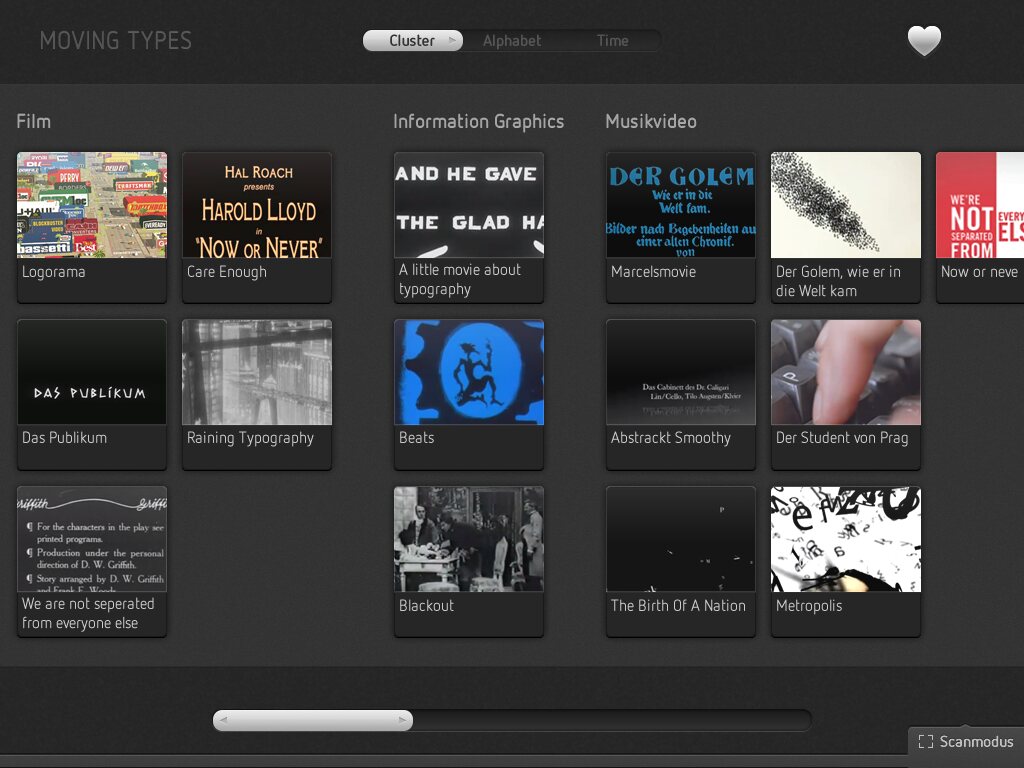This screenshot has width=1024, height=768.
Task: Open A little movie about typography thumbnail
Action: tap(469, 205)
